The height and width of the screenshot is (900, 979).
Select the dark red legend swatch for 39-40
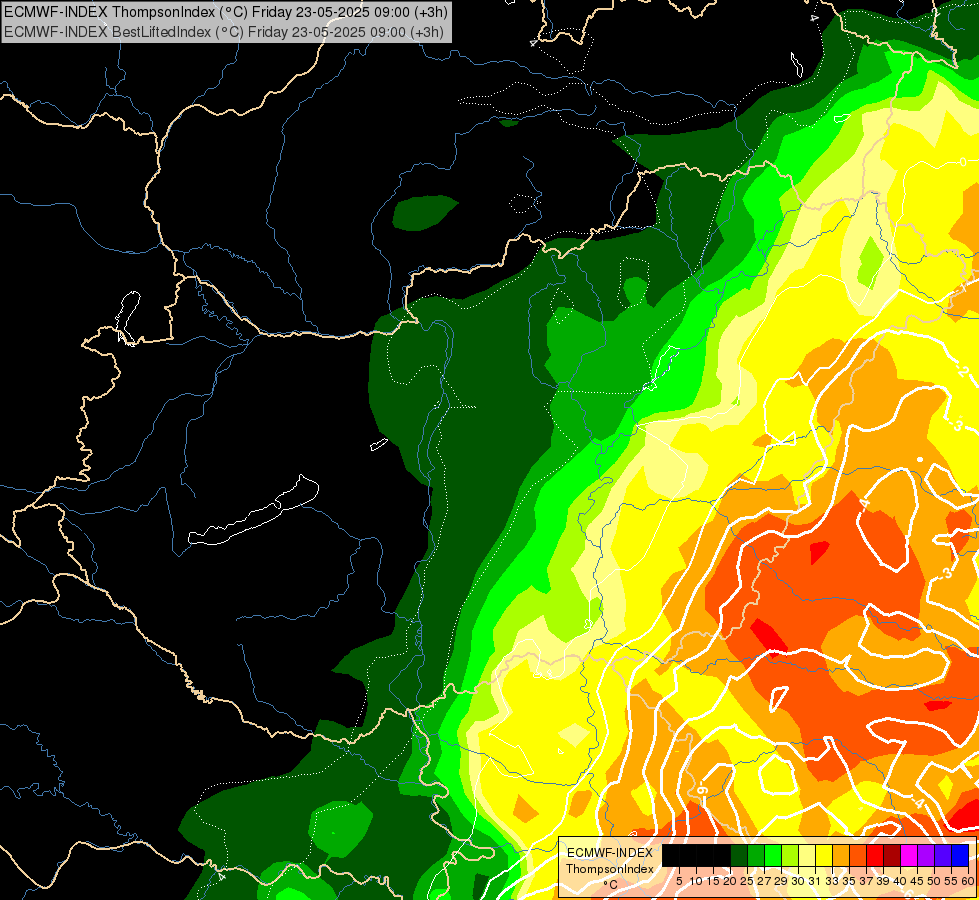pyautogui.click(x=892, y=855)
